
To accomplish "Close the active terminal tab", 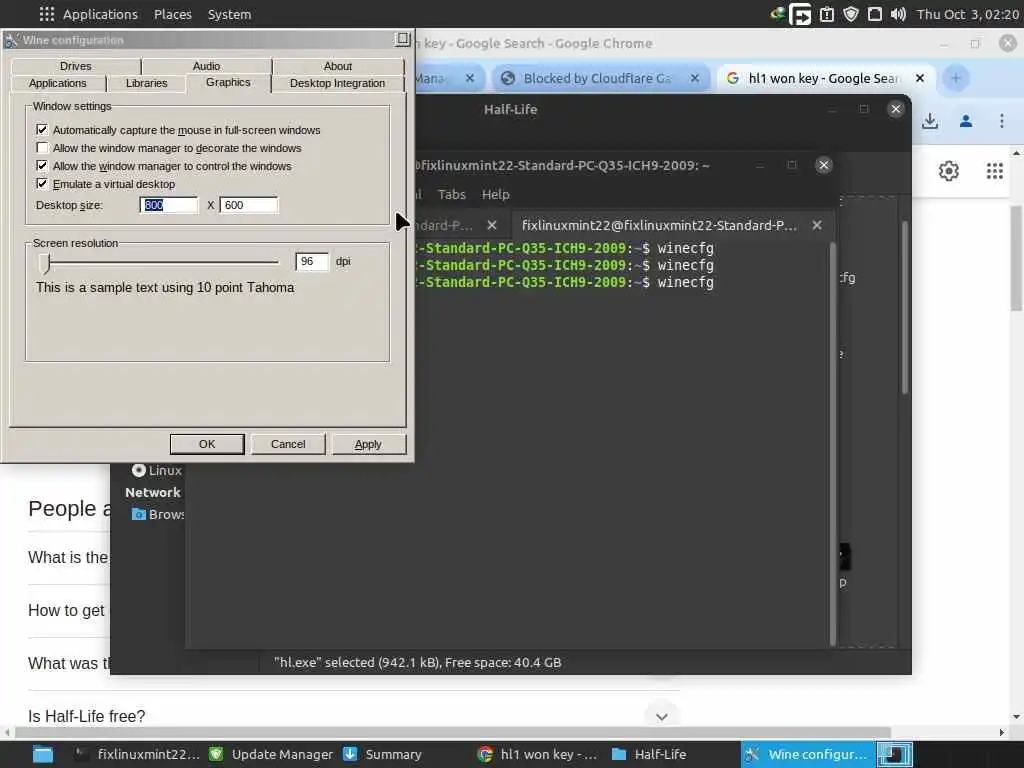I will 816,225.
